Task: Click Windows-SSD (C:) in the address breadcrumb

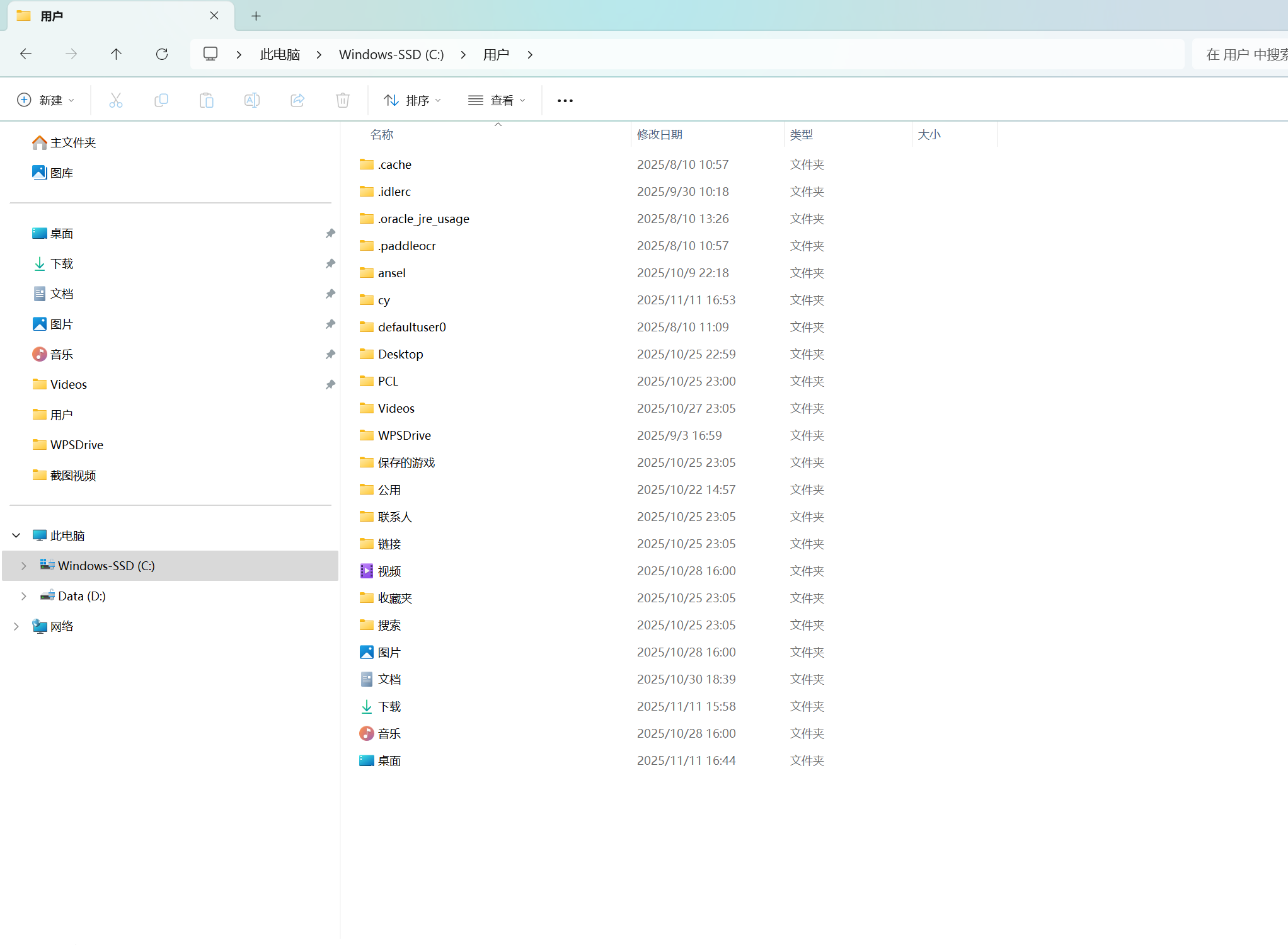Action: pos(391,55)
